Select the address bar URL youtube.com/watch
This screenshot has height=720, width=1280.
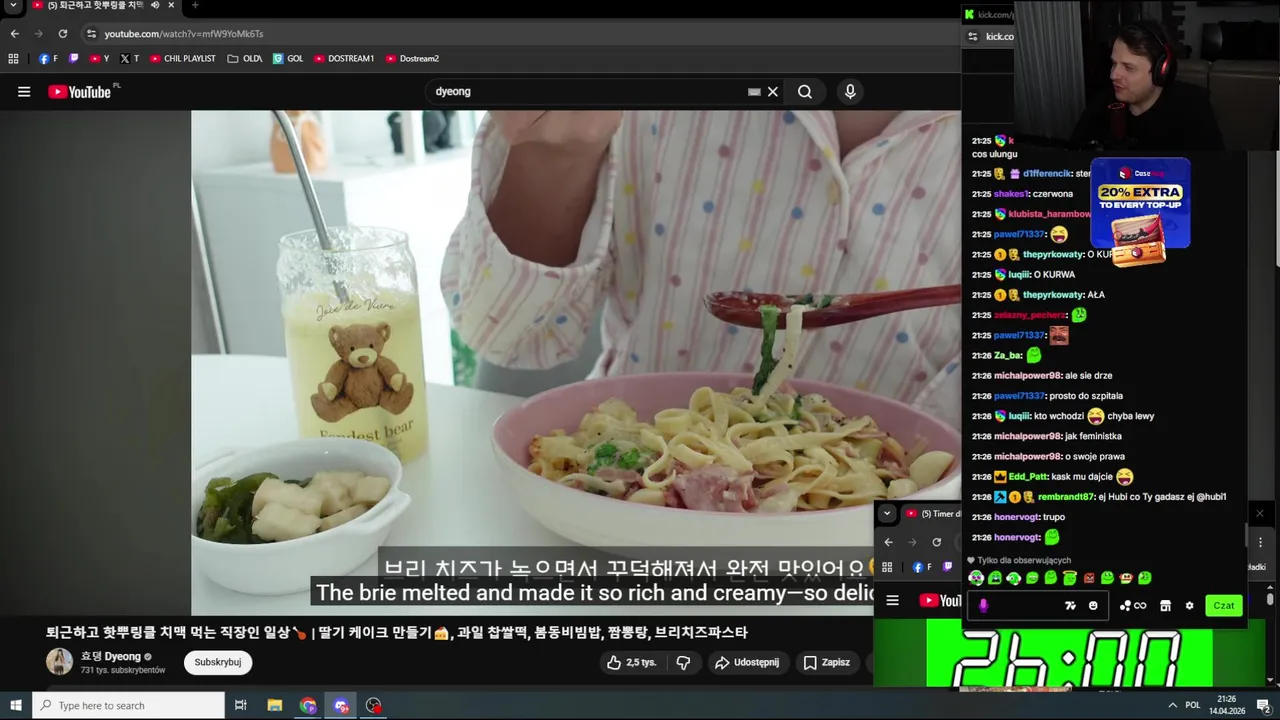[184, 34]
